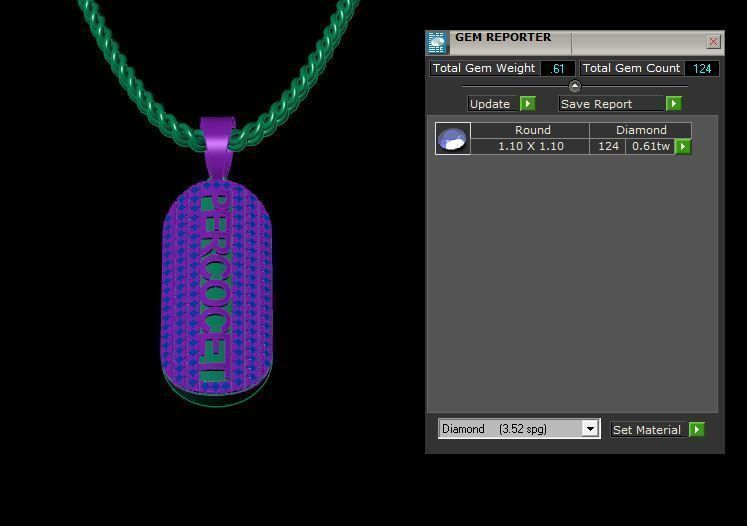Click the green arrow beside 0.61tw

point(683,146)
